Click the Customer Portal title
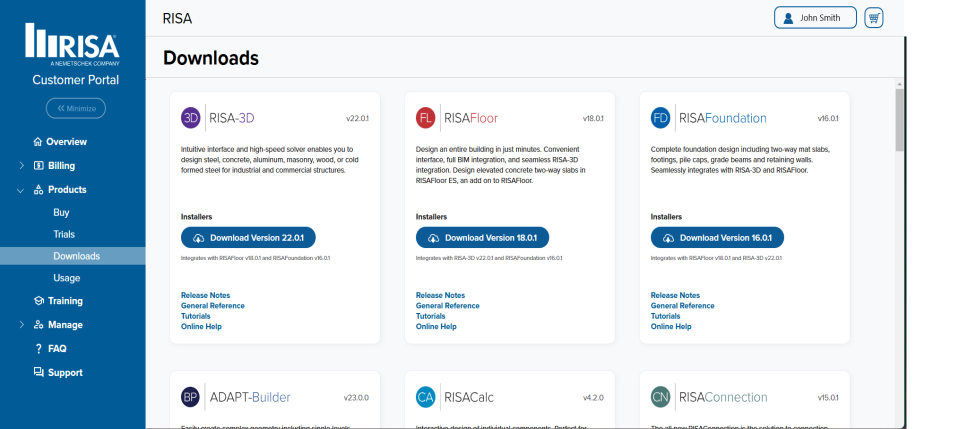Viewport: 968px width, 429px height. click(x=76, y=80)
